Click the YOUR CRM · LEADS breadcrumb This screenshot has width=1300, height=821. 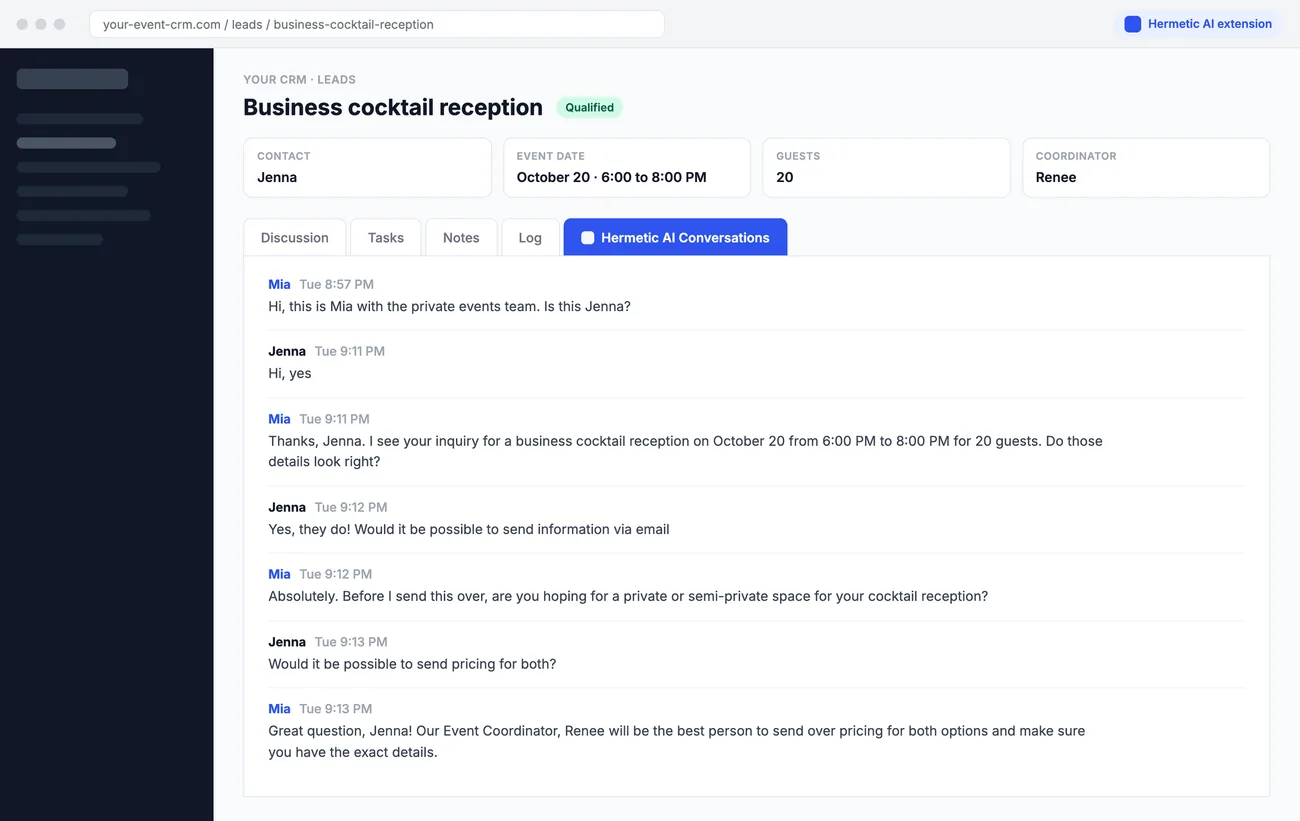coord(299,80)
